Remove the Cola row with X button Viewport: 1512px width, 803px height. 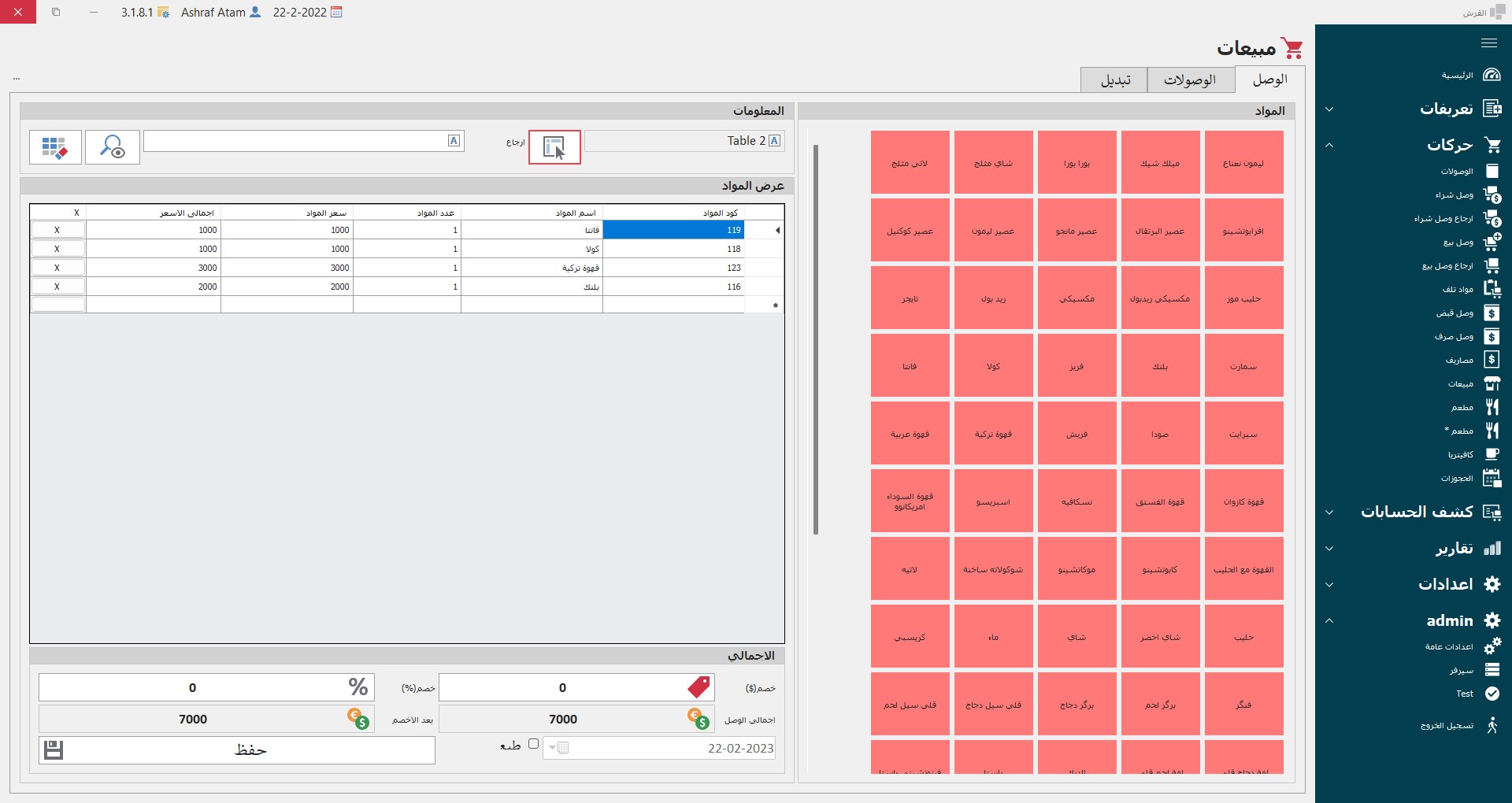[57, 249]
